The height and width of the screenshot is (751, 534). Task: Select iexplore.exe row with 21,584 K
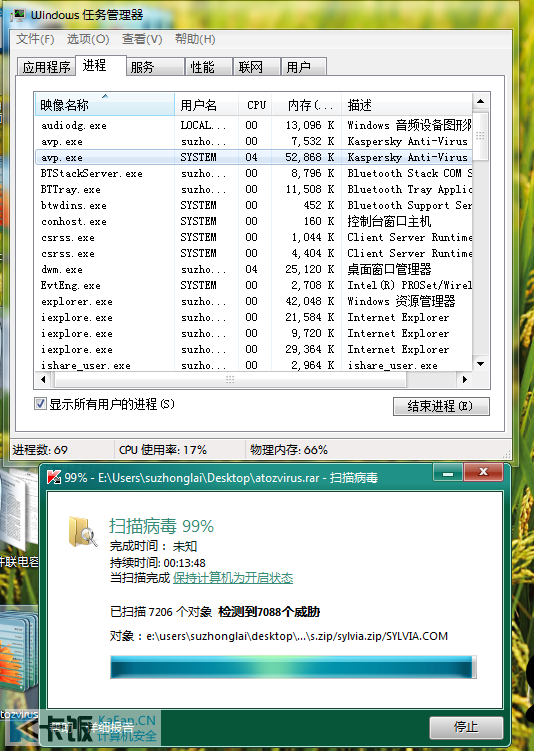tap(253, 317)
